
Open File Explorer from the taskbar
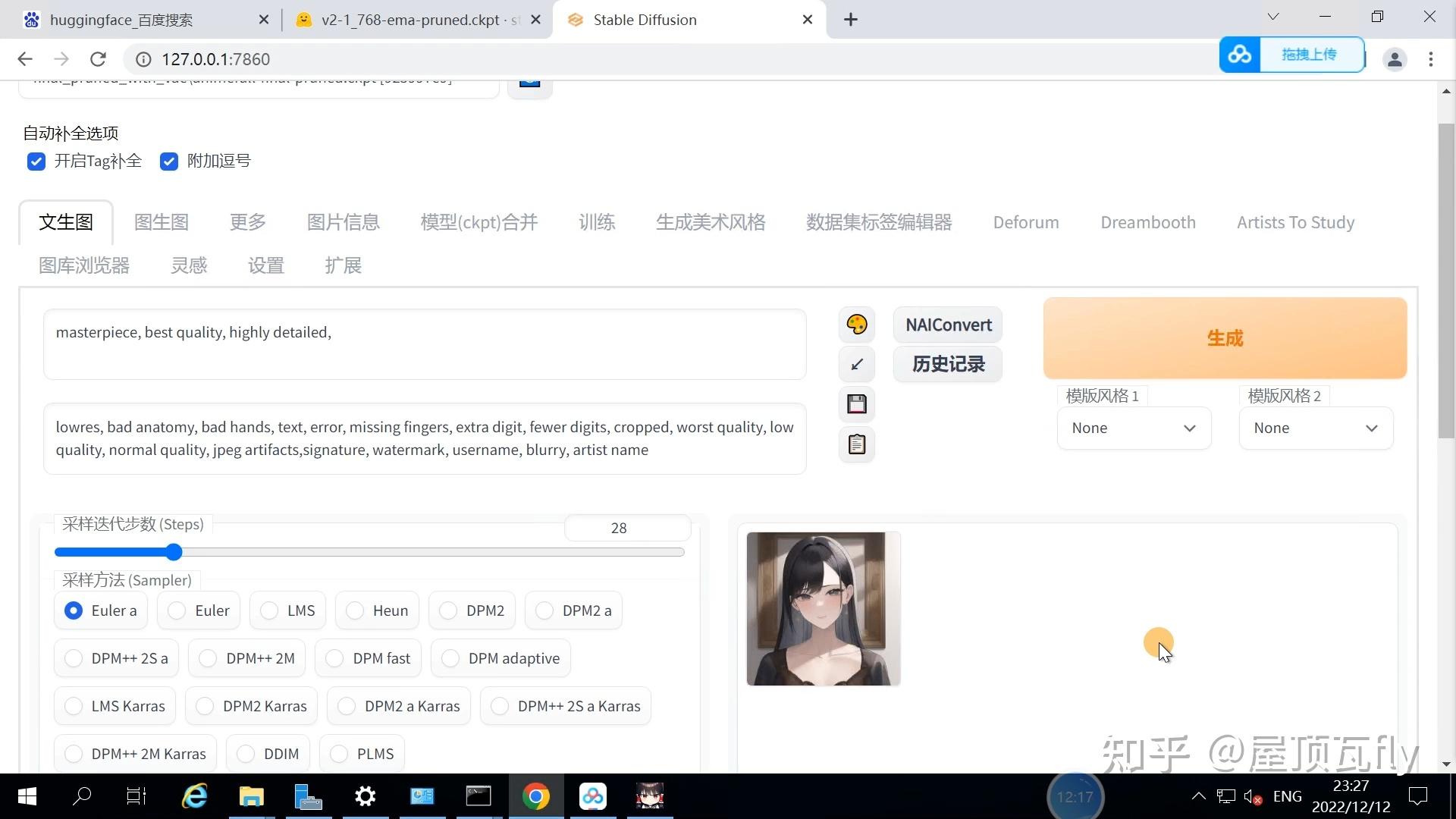pyautogui.click(x=252, y=796)
